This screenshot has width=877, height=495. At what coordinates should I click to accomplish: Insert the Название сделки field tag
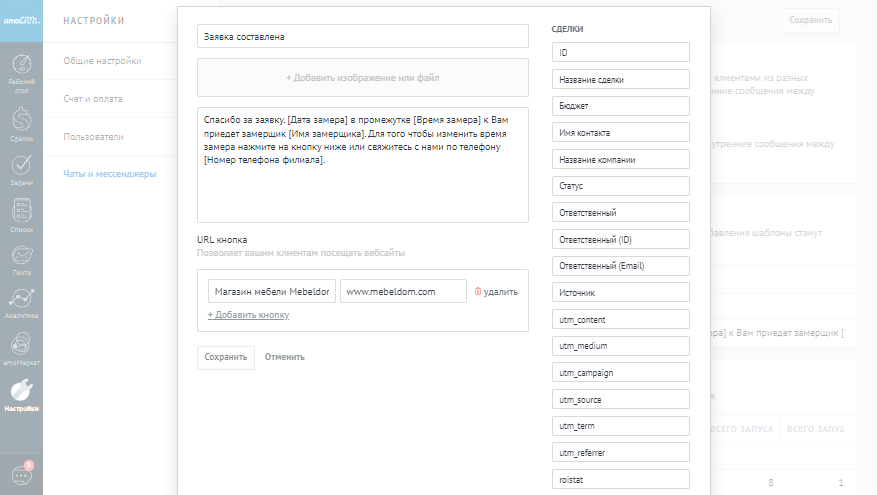click(620, 79)
